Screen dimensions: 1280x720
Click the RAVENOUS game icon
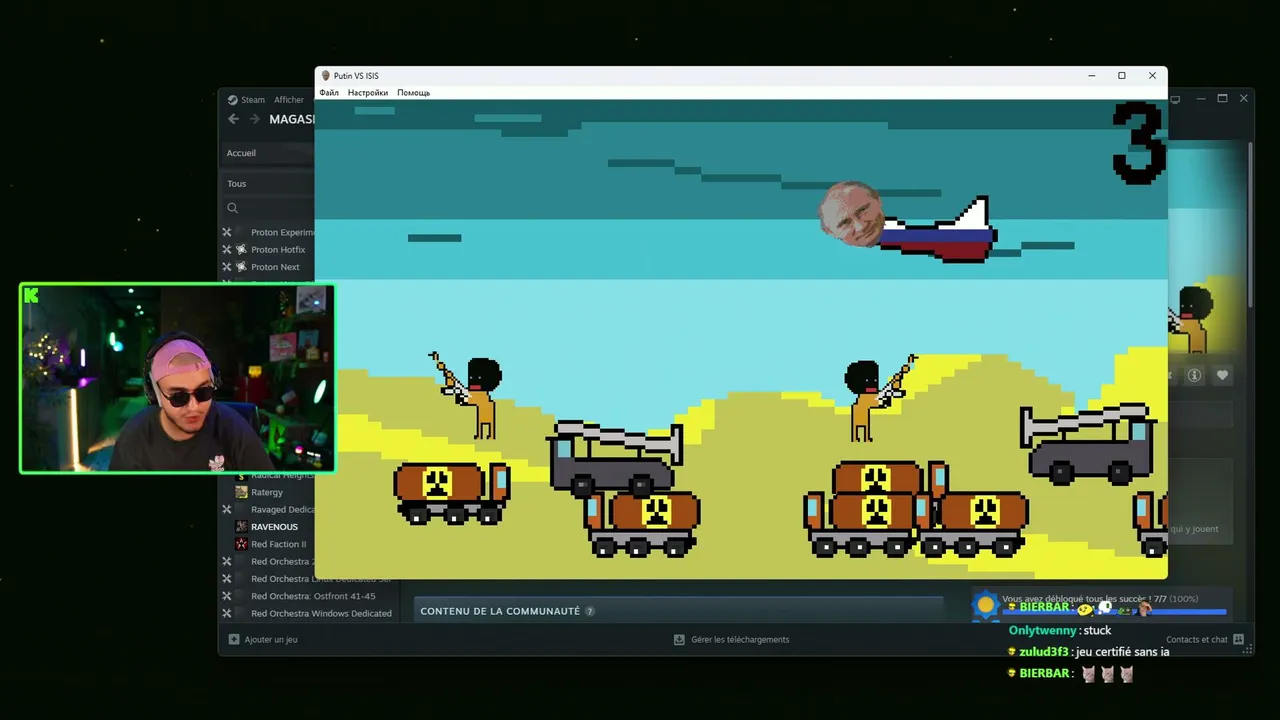[x=241, y=527]
